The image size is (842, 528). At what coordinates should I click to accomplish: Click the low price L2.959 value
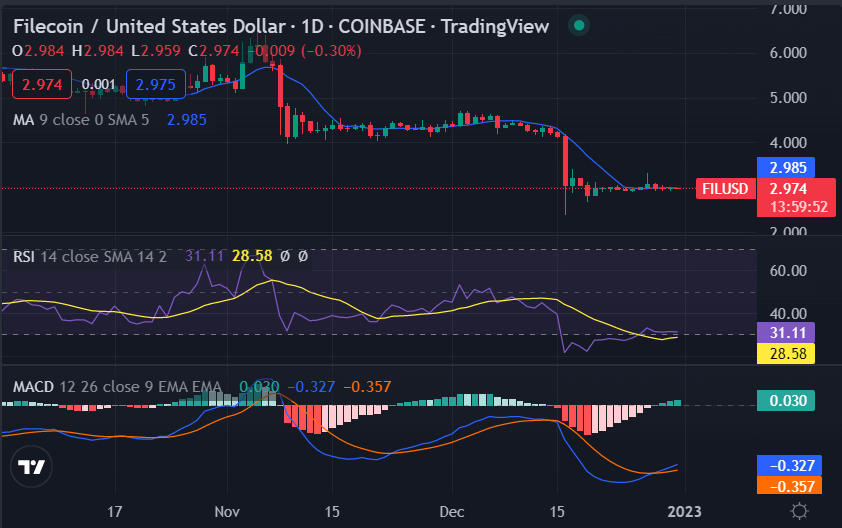pyautogui.click(x=156, y=51)
